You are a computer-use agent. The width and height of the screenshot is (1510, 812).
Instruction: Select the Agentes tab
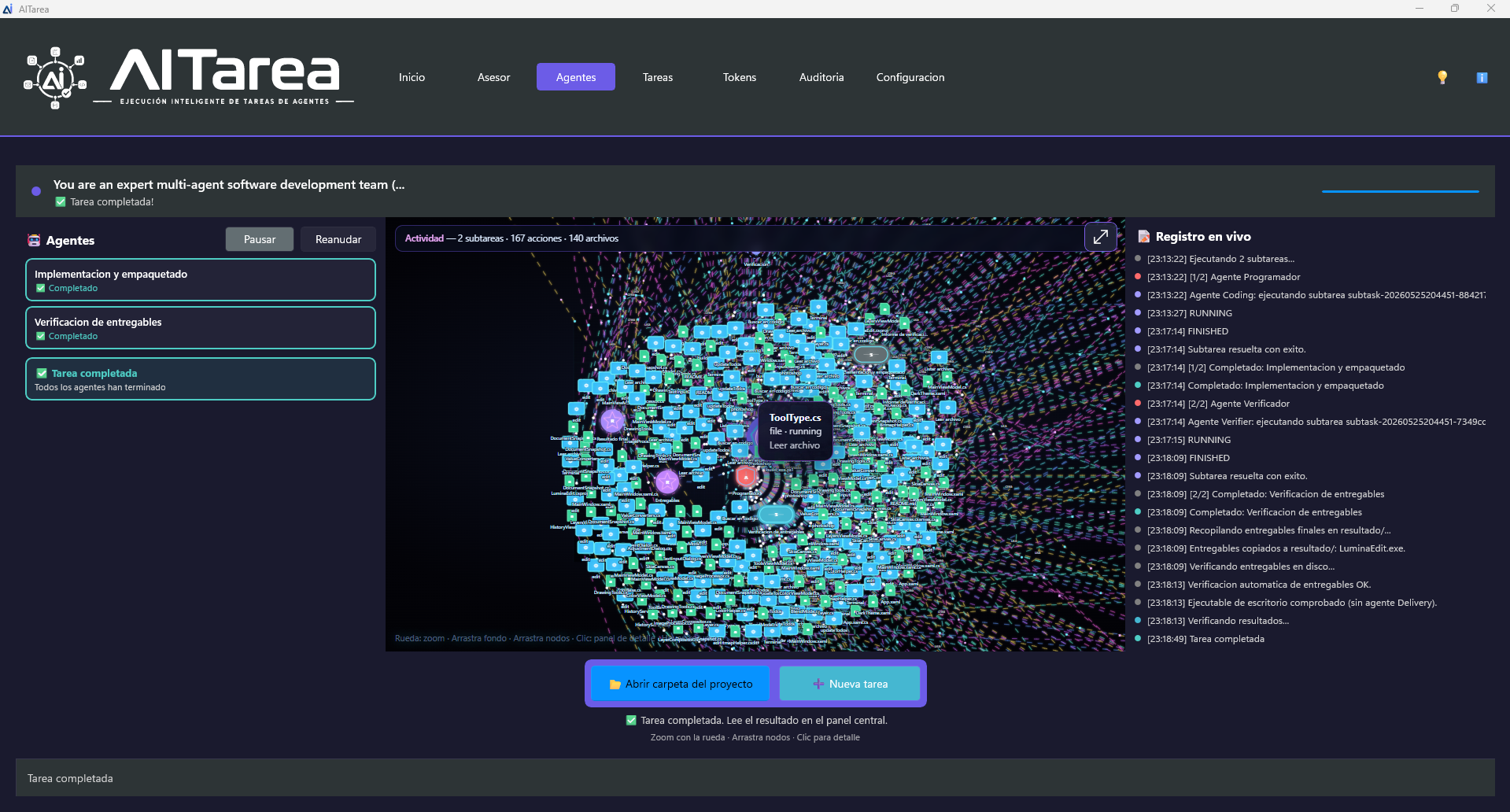tap(576, 77)
